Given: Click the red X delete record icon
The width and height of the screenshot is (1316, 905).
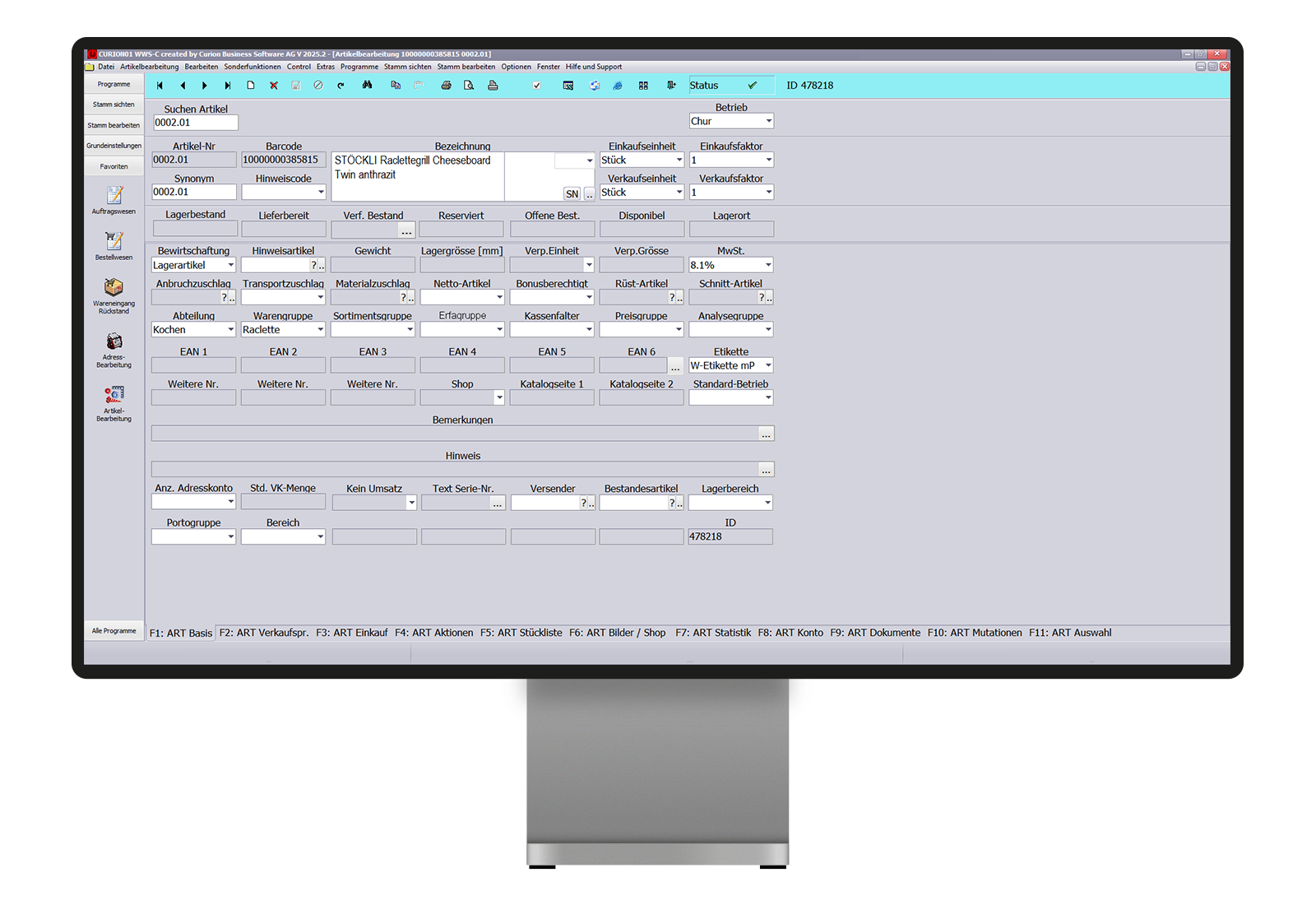Looking at the screenshot, I should [x=274, y=86].
